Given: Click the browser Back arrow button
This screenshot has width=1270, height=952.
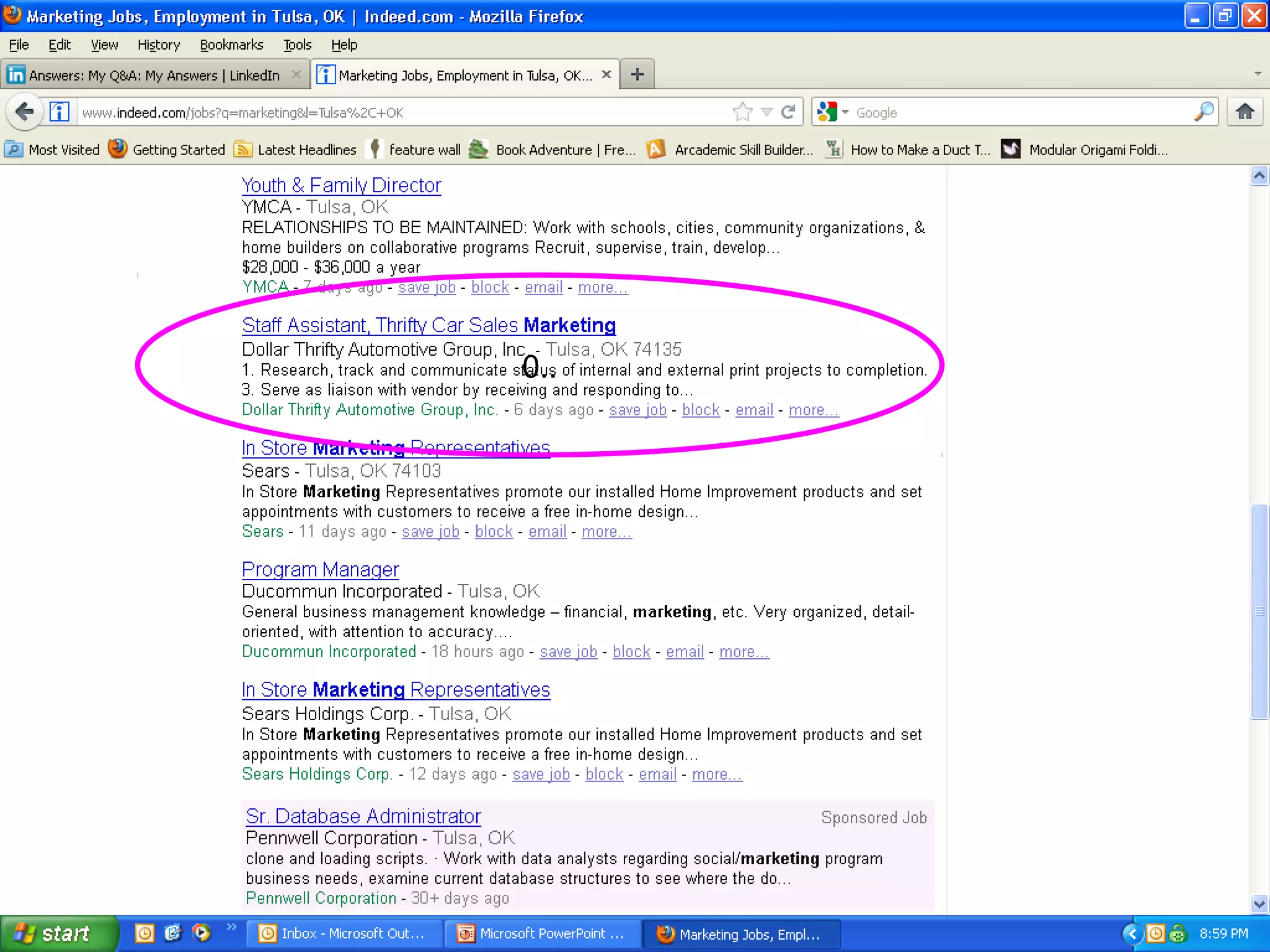Looking at the screenshot, I should tap(24, 112).
